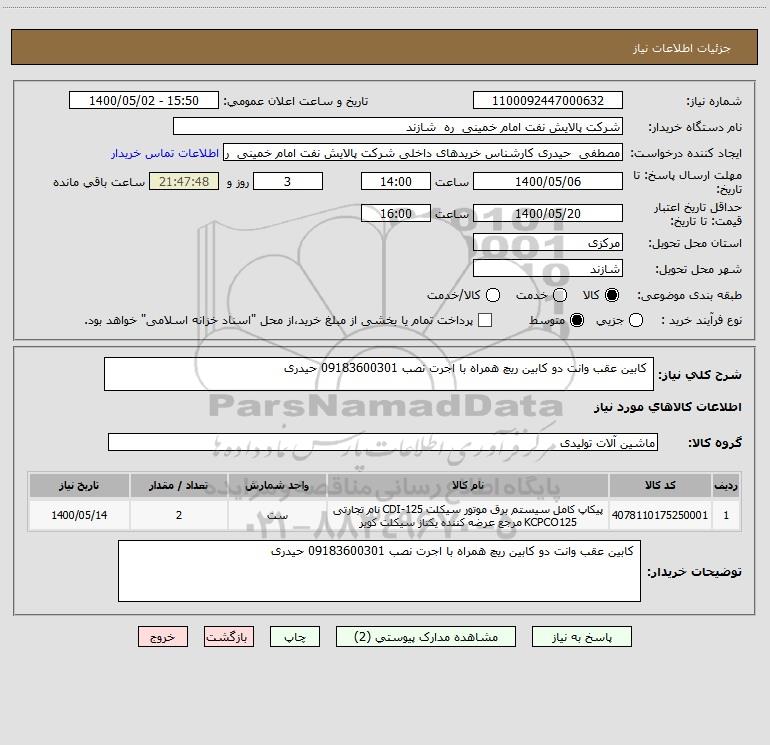Click the شماره نیاز number field
Viewport: 770px width, 745px height.
pos(548,101)
